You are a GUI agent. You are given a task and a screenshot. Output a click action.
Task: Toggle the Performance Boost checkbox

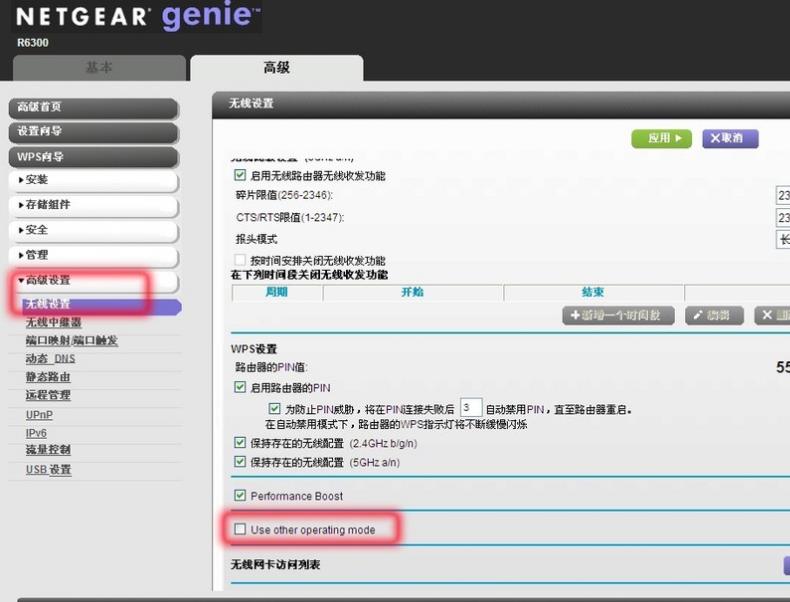click(x=239, y=496)
